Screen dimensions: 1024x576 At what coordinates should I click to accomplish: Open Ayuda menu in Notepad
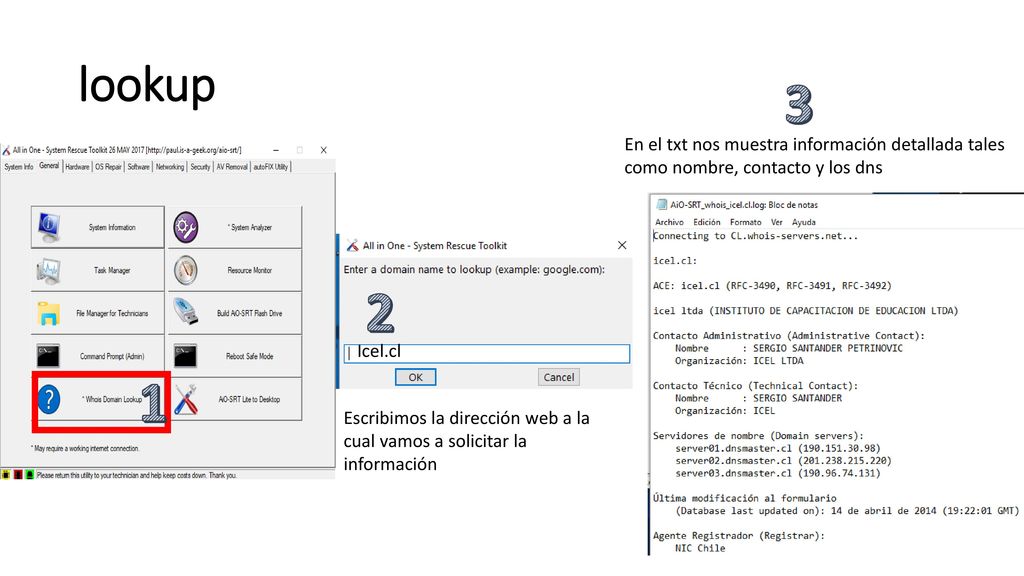point(804,222)
